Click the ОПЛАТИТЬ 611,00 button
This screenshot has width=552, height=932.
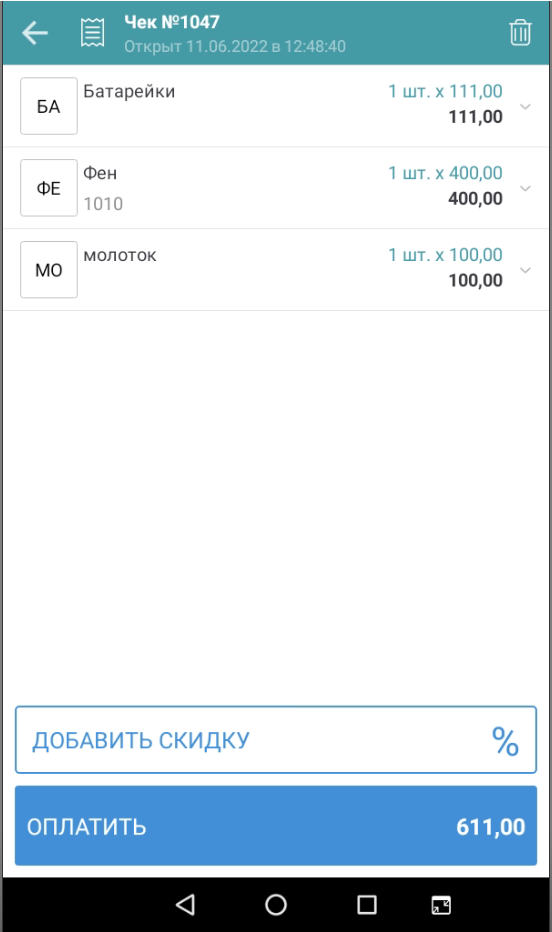coord(276,826)
